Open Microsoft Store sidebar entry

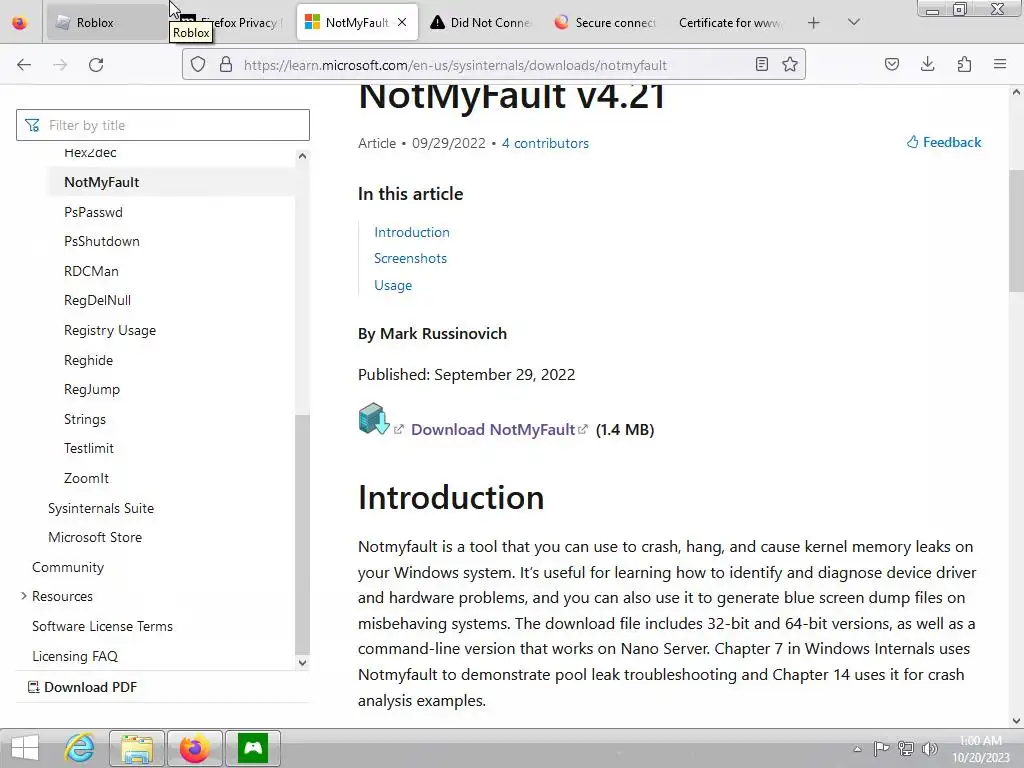point(95,537)
